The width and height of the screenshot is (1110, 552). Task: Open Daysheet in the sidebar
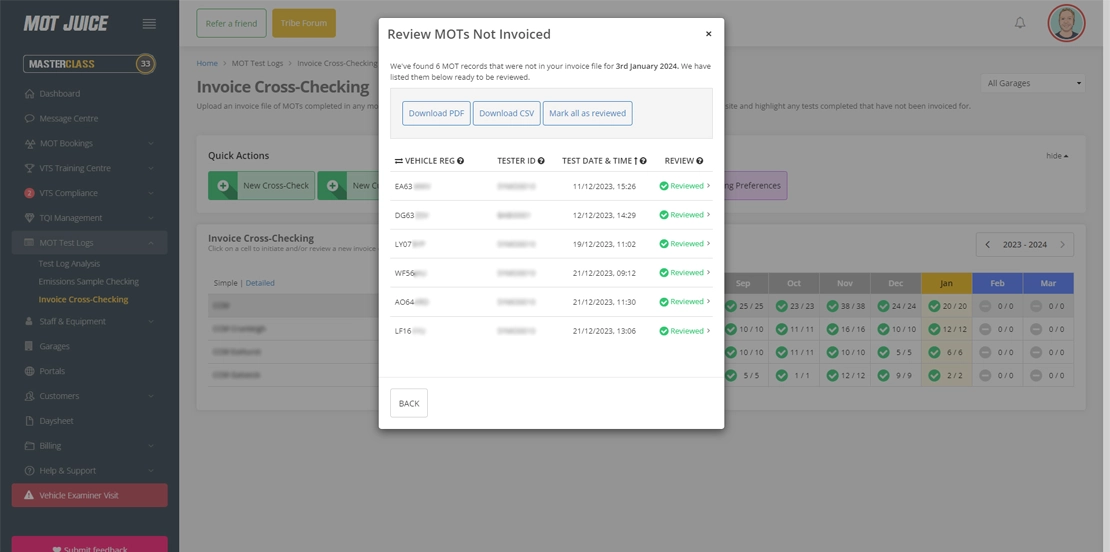(x=56, y=420)
